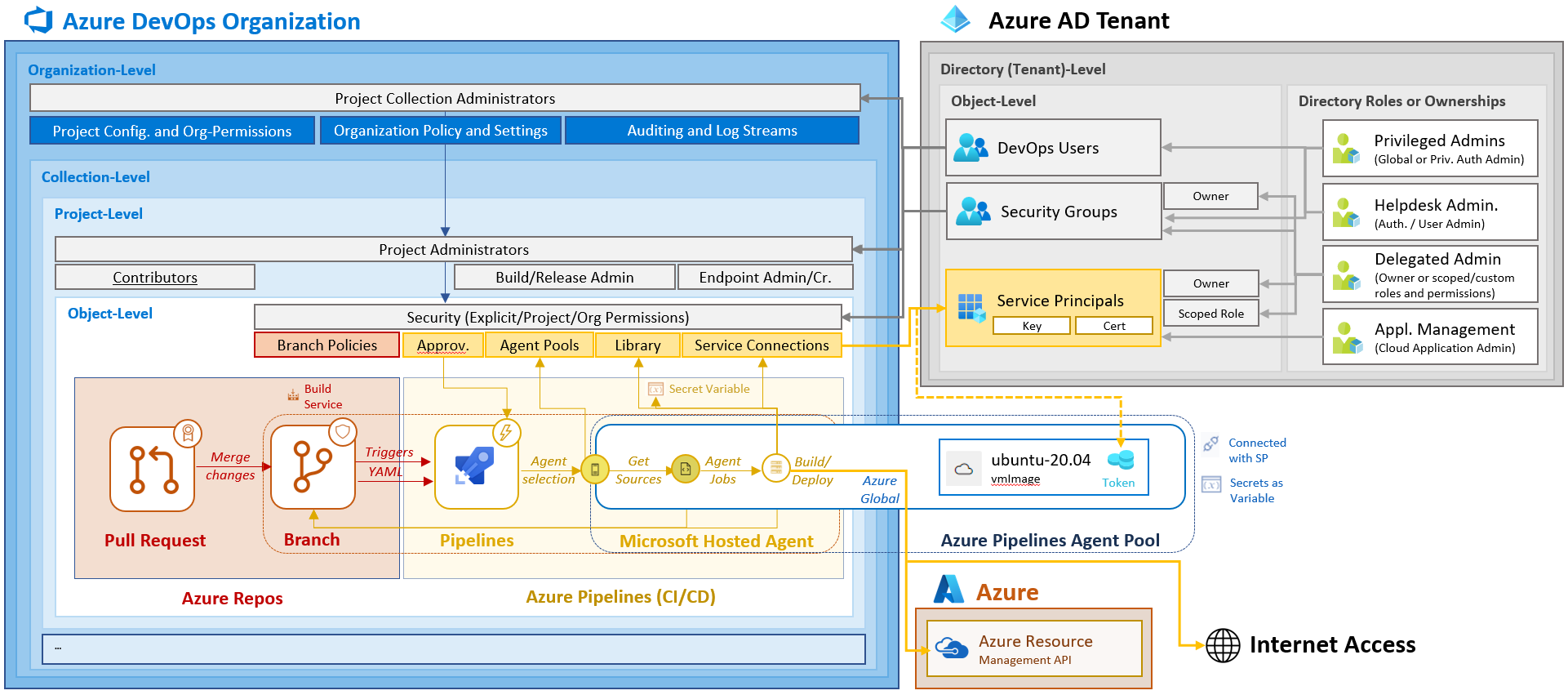Click the Azure Resource Management cloud icon

click(x=952, y=648)
